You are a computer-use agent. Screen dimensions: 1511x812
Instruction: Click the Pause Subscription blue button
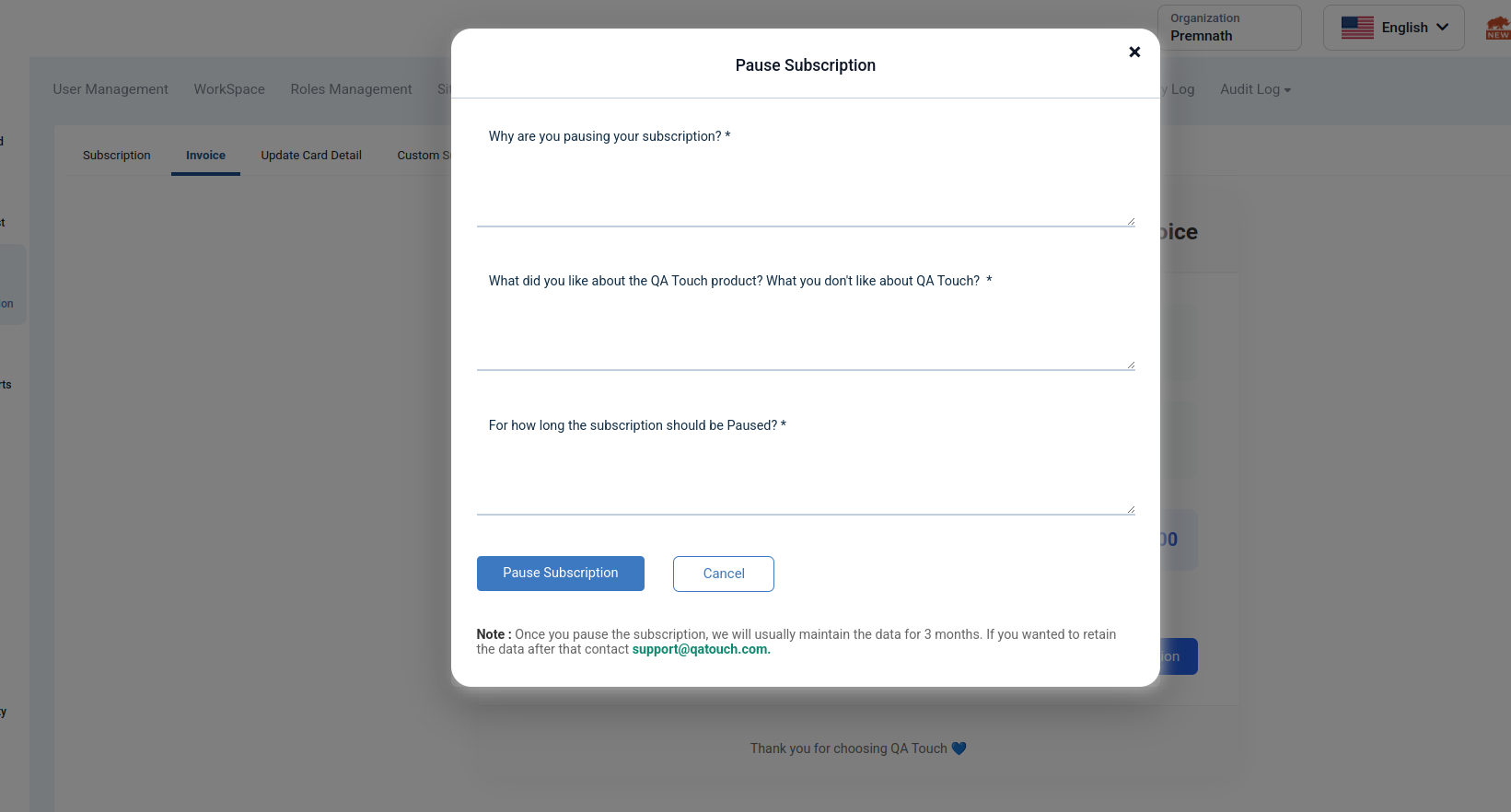(x=561, y=574)
